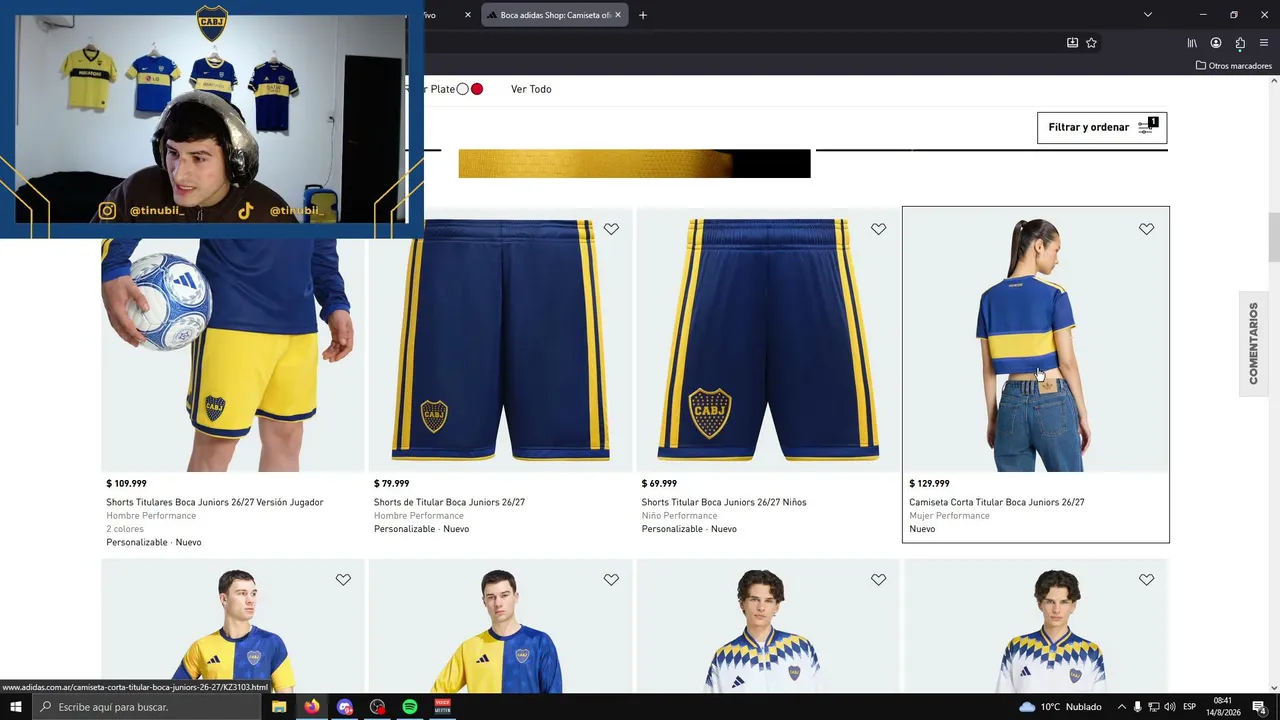Open the COMENTARIOS feedback side tab
Viewport: 1280px width, 720px height.
coord(1253,343)
